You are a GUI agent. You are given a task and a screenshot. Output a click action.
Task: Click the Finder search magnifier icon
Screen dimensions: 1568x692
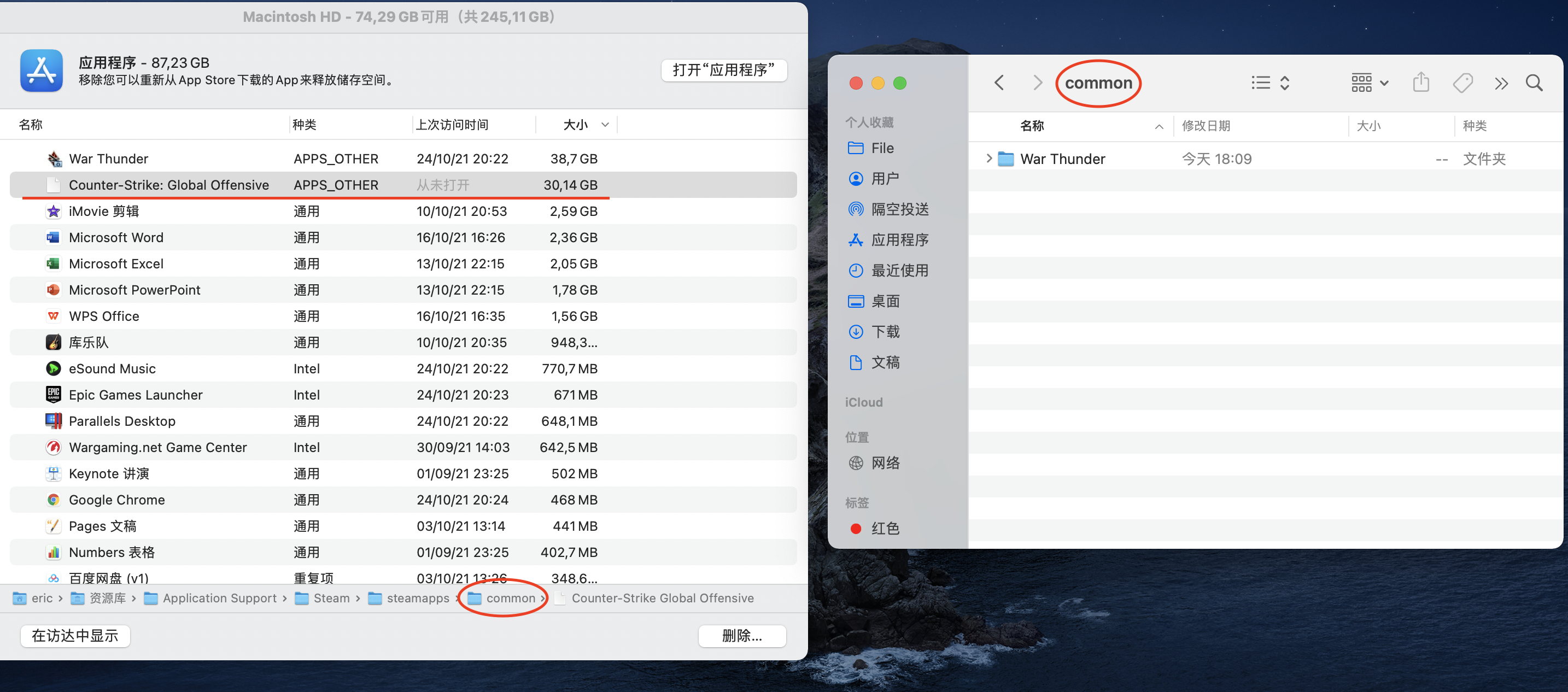pos(1534,83)
